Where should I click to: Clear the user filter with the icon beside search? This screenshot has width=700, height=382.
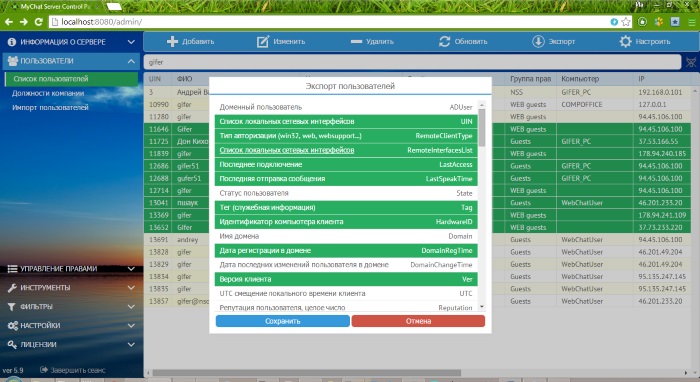click(x=691, y=62)
